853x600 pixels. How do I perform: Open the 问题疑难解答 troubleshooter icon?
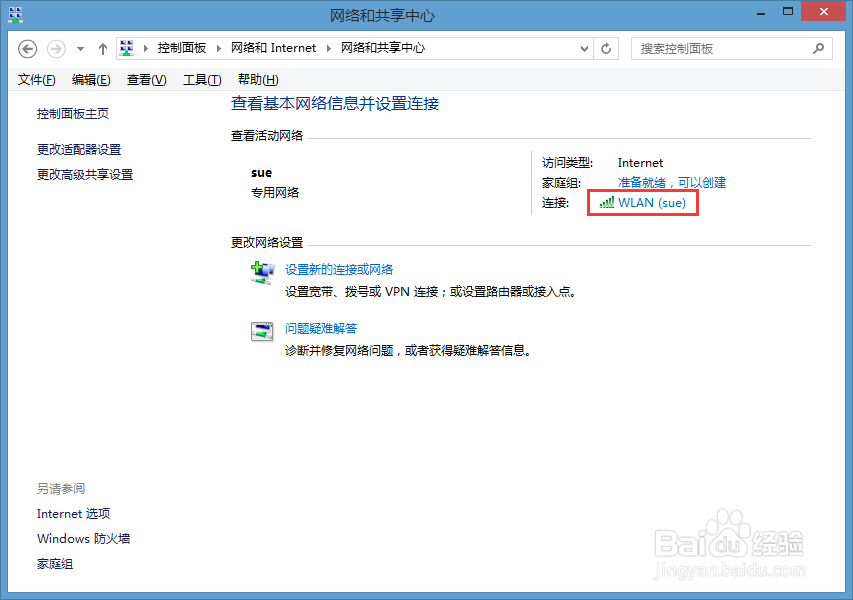coord(262,331)
